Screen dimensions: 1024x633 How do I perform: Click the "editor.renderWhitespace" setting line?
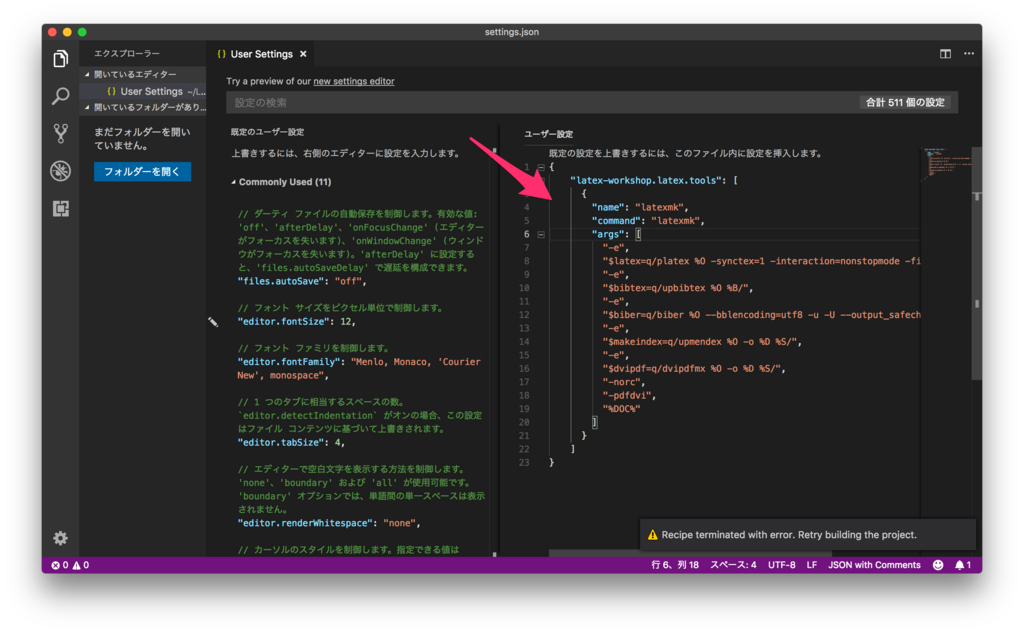(328, 523)
